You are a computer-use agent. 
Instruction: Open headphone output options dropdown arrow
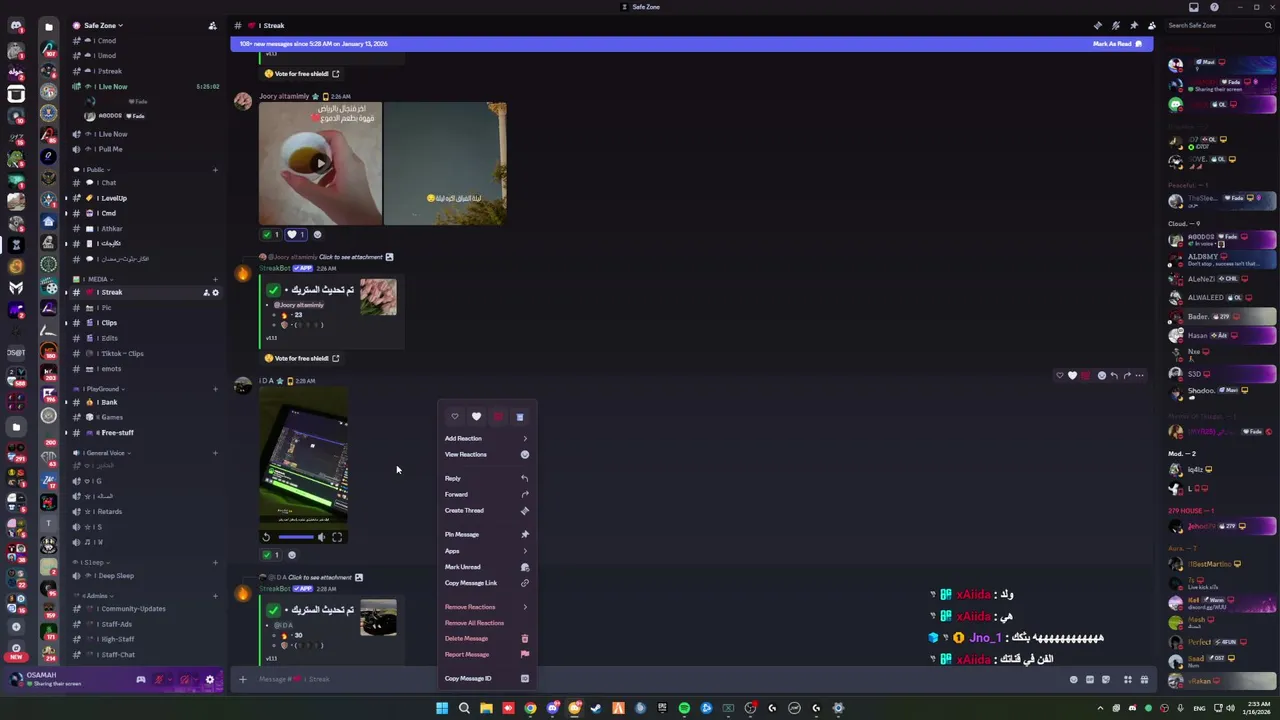[x=195, y=680]
